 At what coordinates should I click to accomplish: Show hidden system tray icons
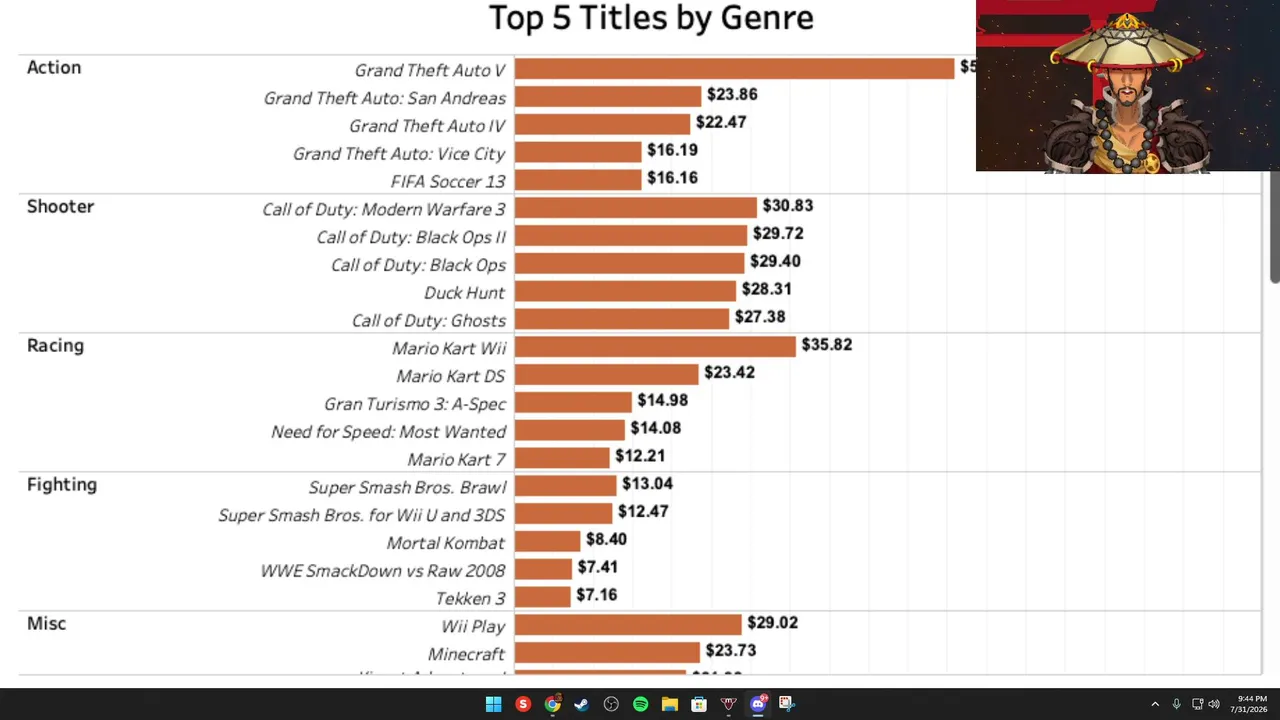coord(1155,704)
